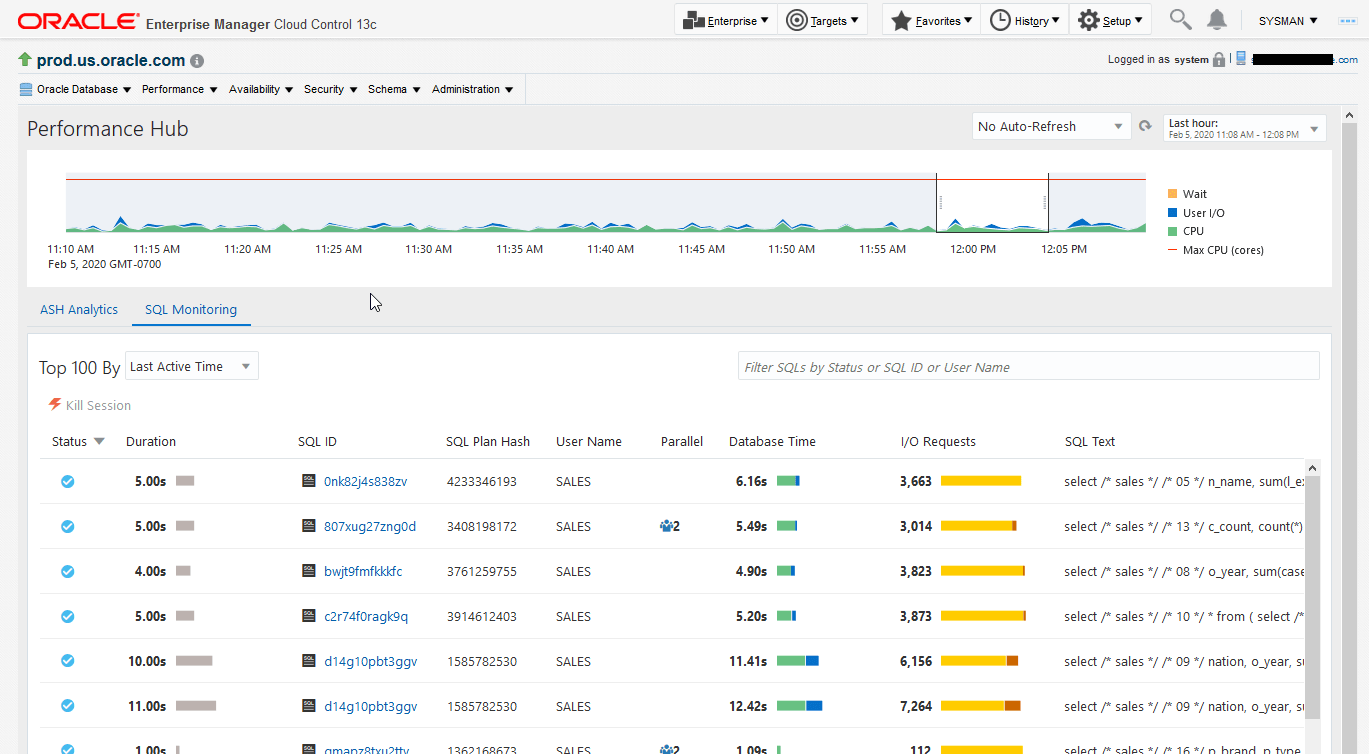
Task: Click the SQL icon beside bwjt9fmfkkkfc
Action: point(309,571)
